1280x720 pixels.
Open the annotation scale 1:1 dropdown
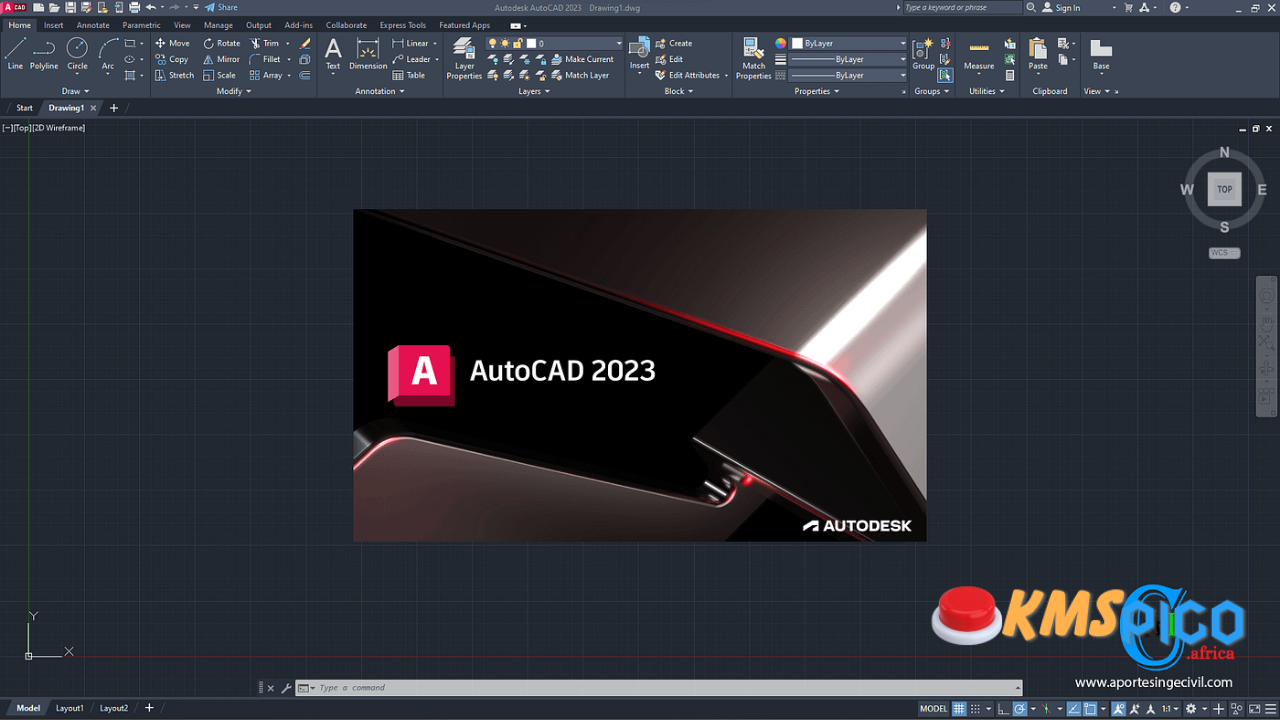1169,708
